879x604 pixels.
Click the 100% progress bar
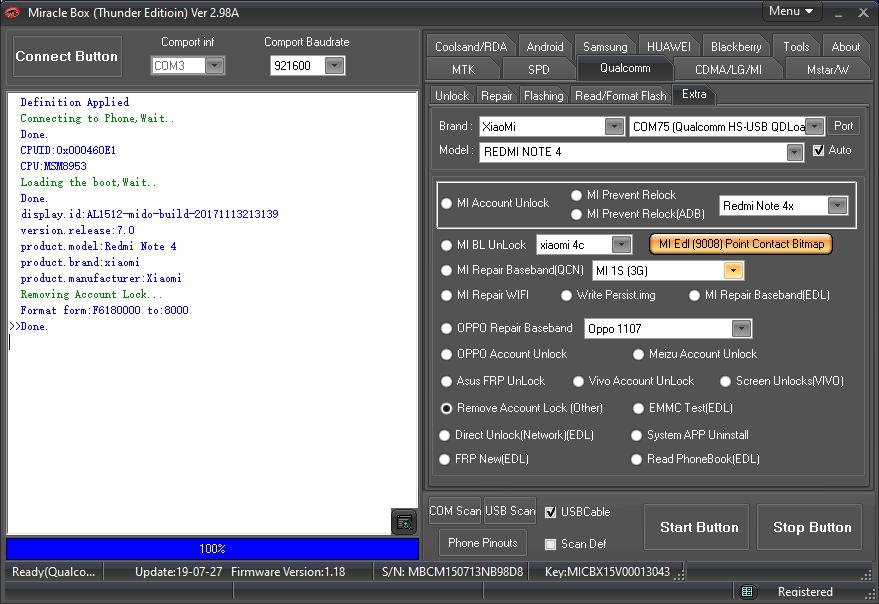coord(212,549)
